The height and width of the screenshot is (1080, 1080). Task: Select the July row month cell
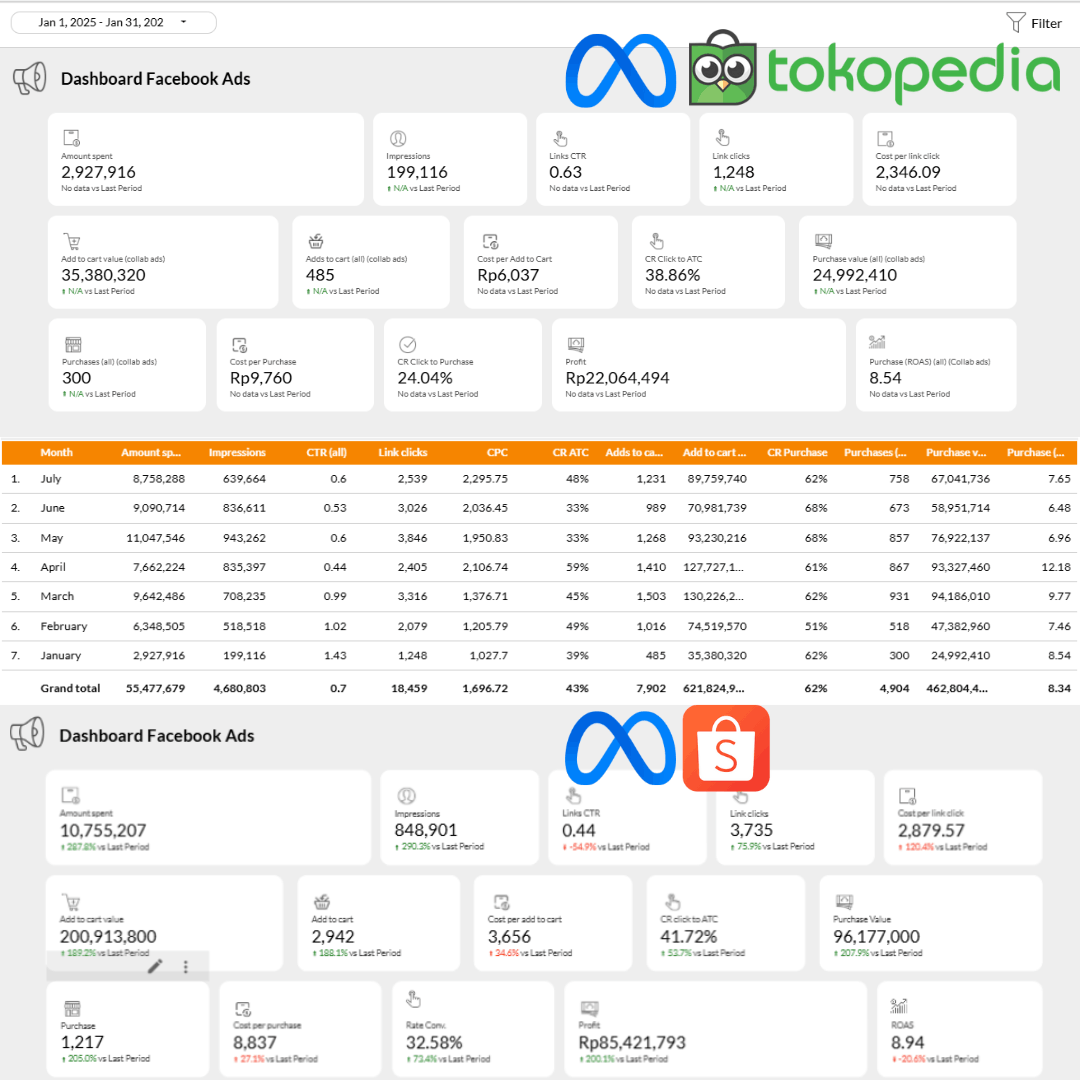coord(51,479)
